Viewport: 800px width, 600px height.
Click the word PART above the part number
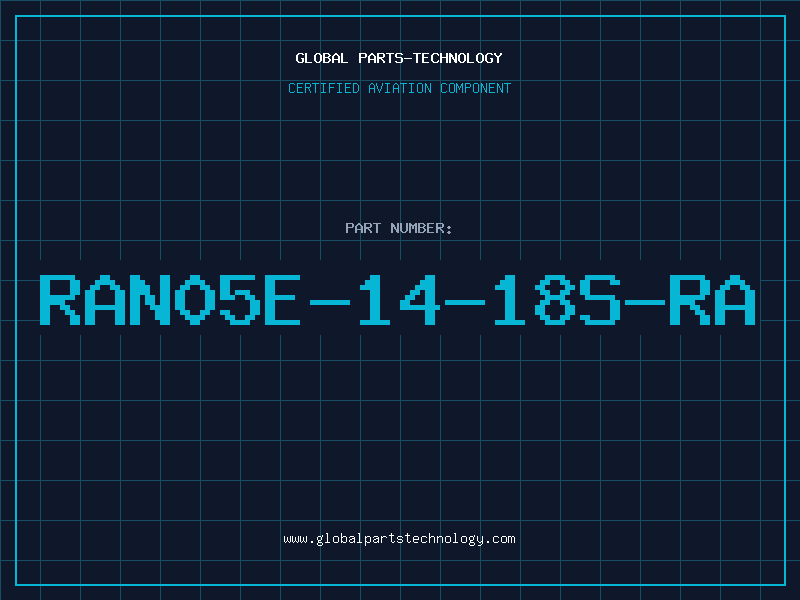click(363, 228)
